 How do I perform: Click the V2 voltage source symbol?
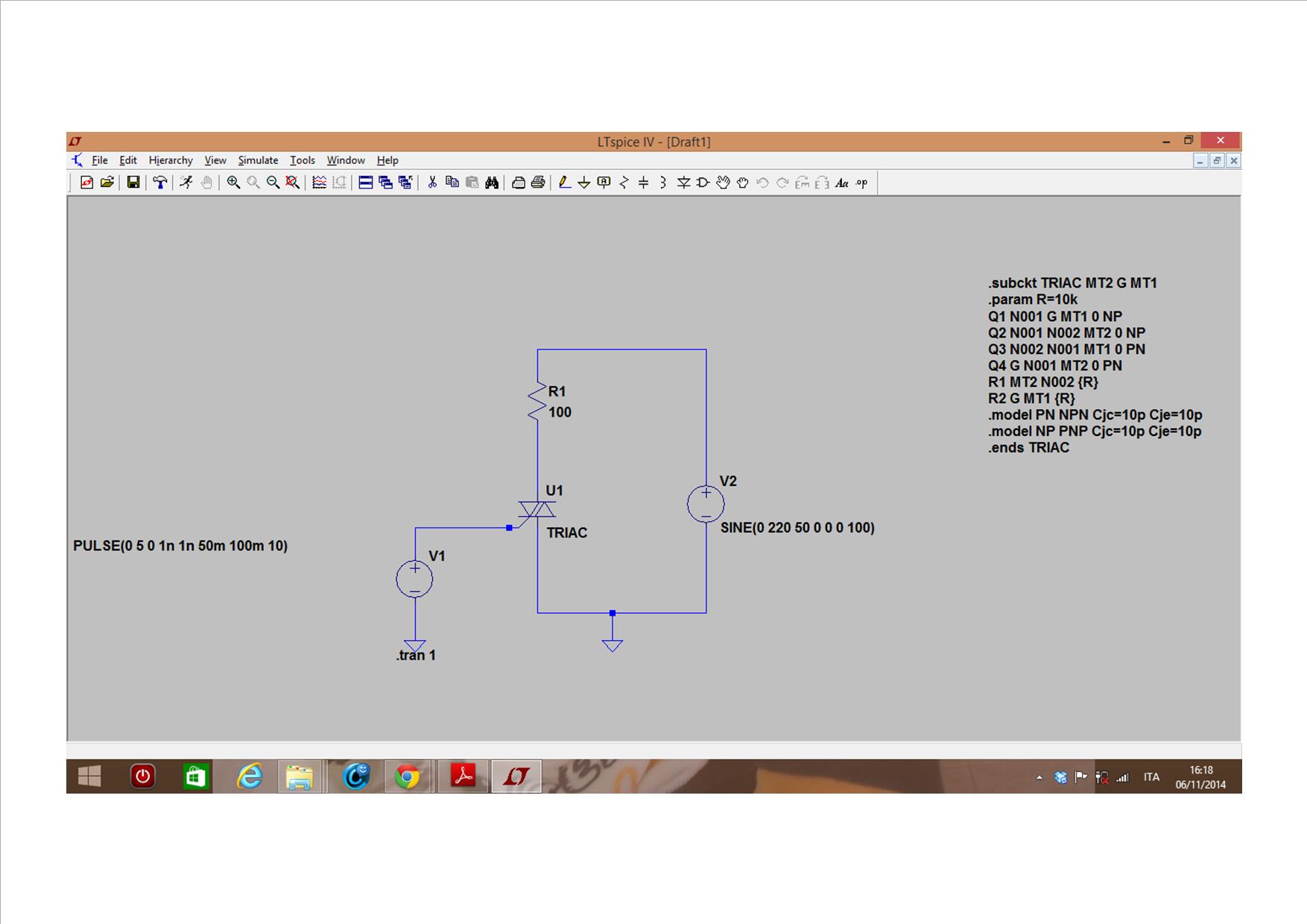(x=706, y=504)
